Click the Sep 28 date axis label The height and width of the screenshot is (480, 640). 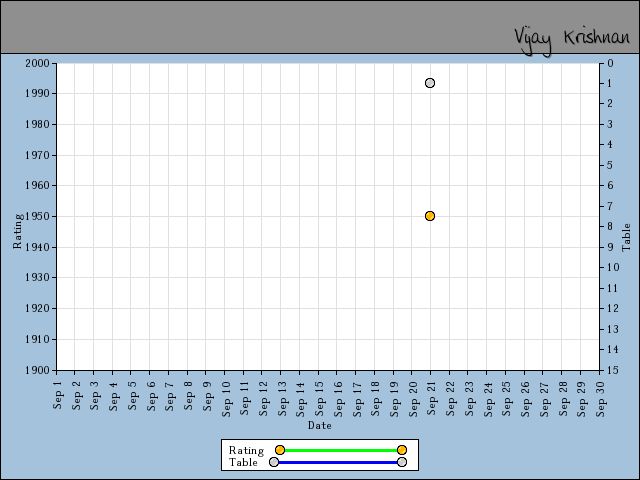click(563, 399)
